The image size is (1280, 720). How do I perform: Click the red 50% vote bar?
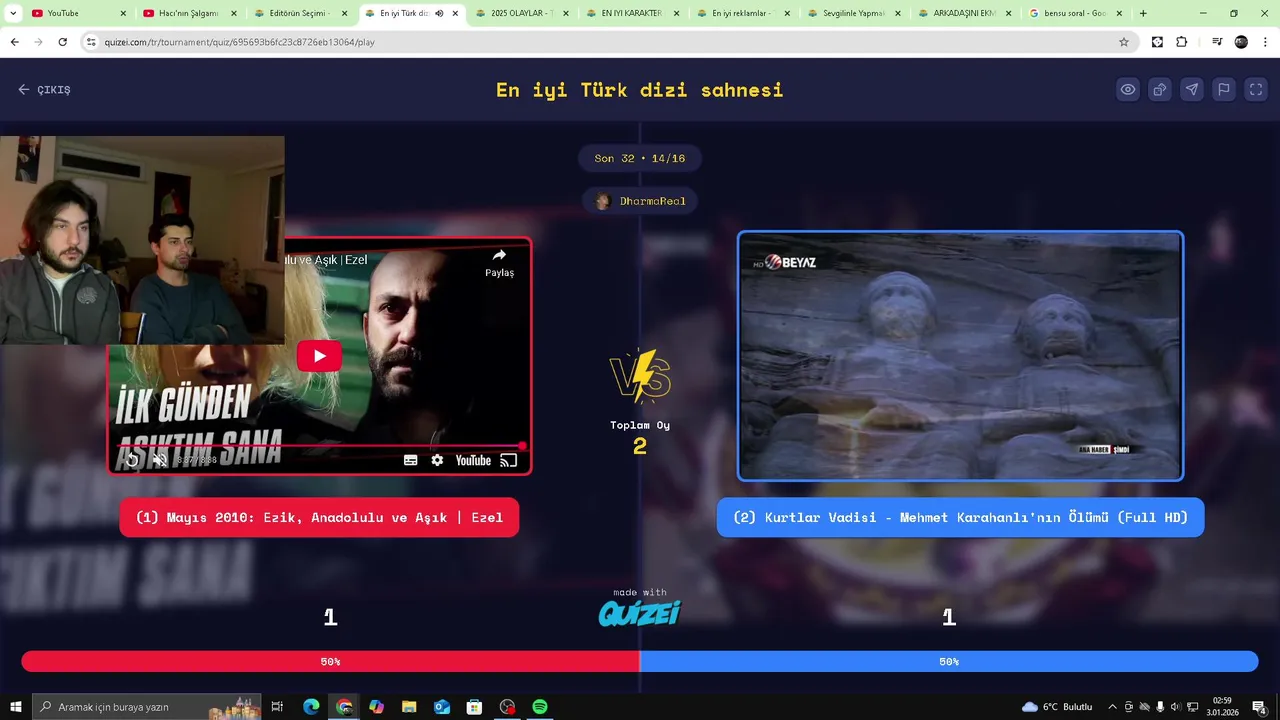click(x=330, y=661)
